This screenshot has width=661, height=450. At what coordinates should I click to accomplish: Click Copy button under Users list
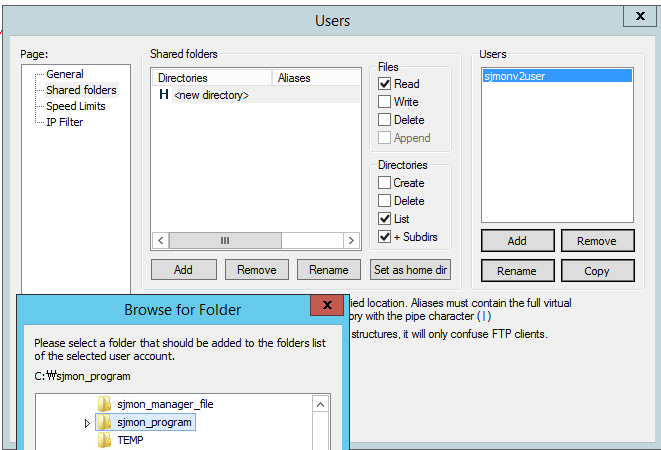coord(597,271)
